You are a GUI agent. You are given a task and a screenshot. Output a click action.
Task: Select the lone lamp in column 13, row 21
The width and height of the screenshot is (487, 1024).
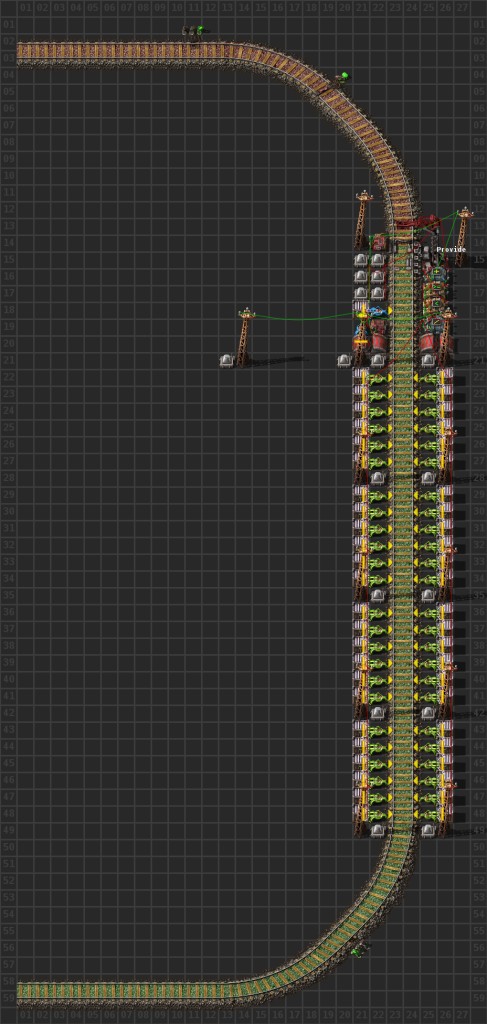227,360
